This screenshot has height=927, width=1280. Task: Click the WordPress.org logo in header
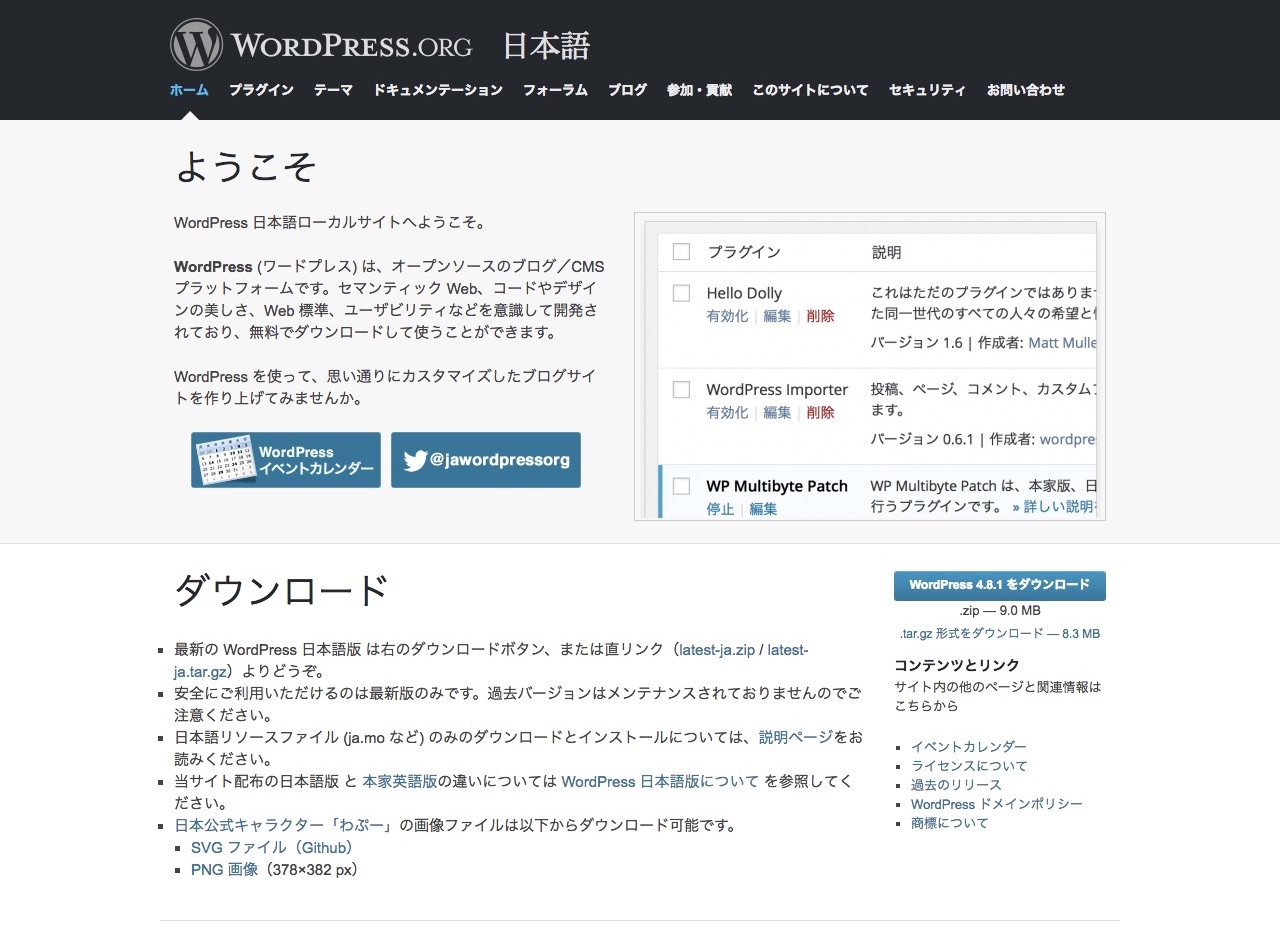point(321,45)
